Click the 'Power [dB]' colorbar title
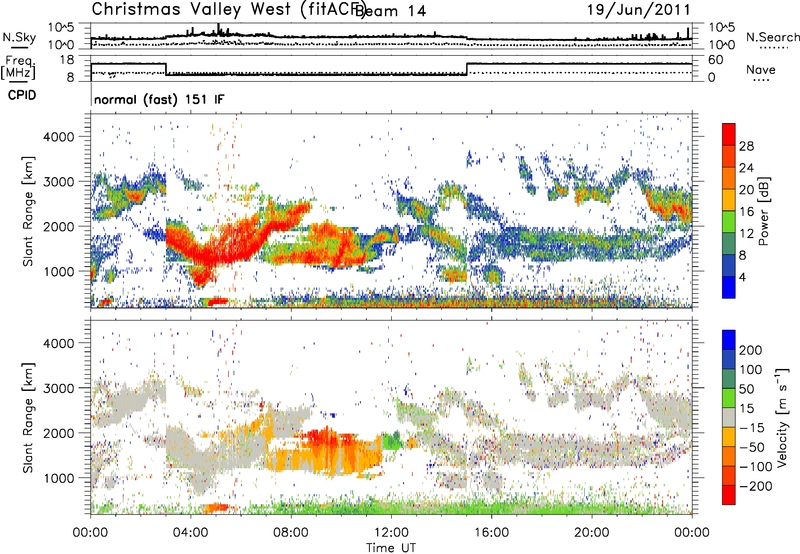Viewport: 800px width, 554px height. coord(764,211)
